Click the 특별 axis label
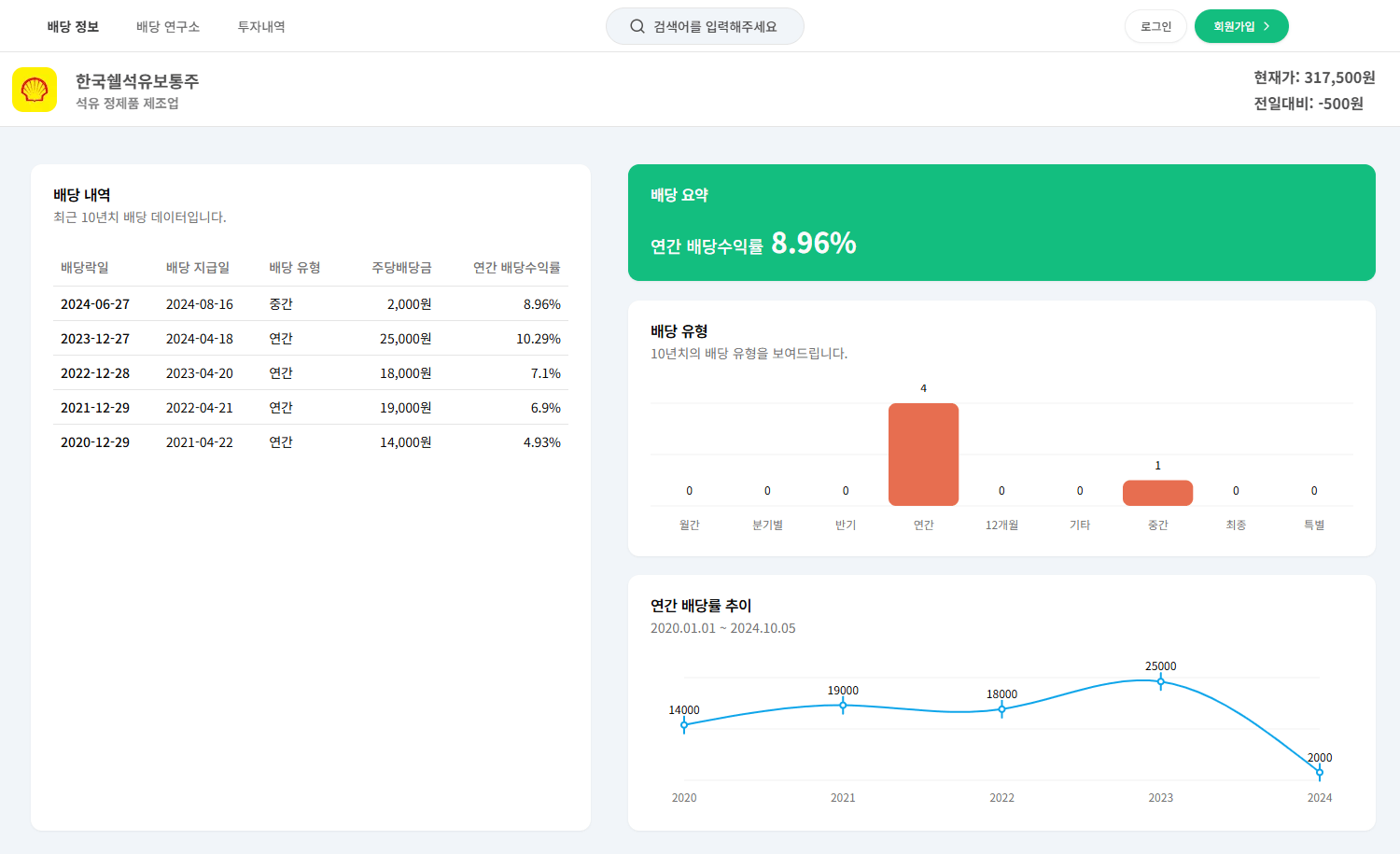 point(1314,525)
